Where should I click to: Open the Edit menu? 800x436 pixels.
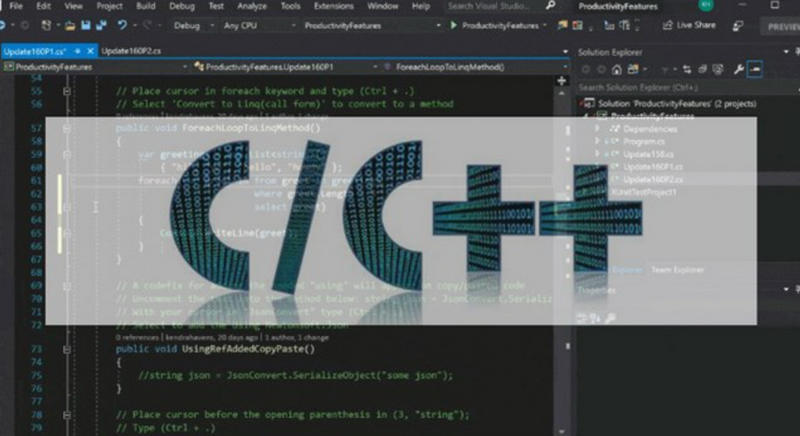[x=43, y=6]
